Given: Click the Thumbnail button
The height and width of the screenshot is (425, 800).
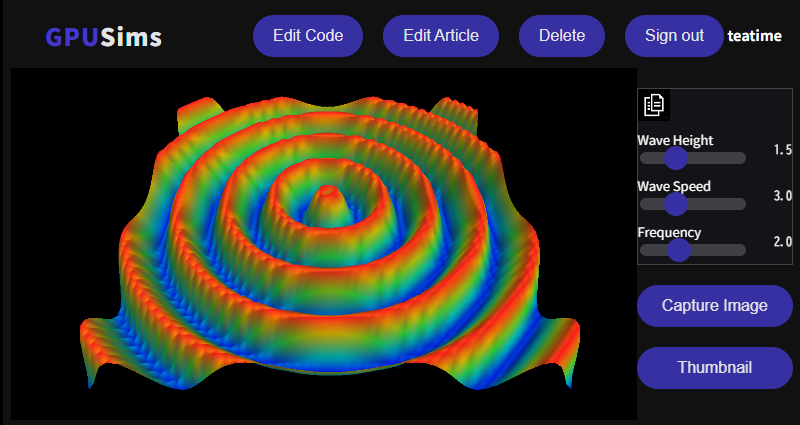Looking at the screenshot, I should coord(714,368).
